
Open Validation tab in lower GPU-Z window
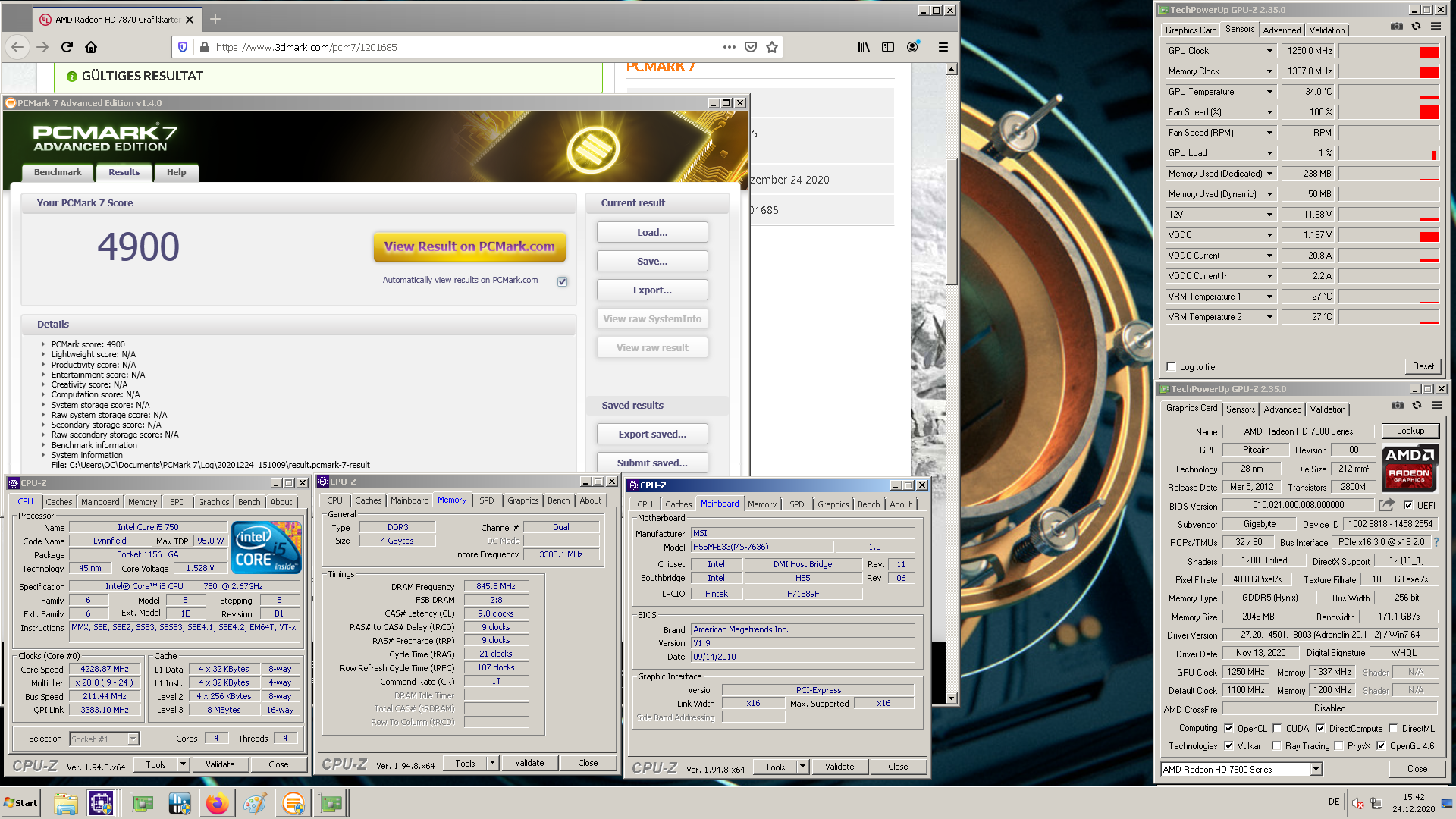point(1328,409)
